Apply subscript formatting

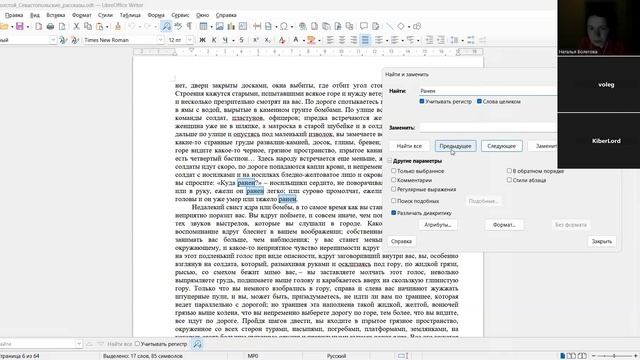click(x=267, y=40)
